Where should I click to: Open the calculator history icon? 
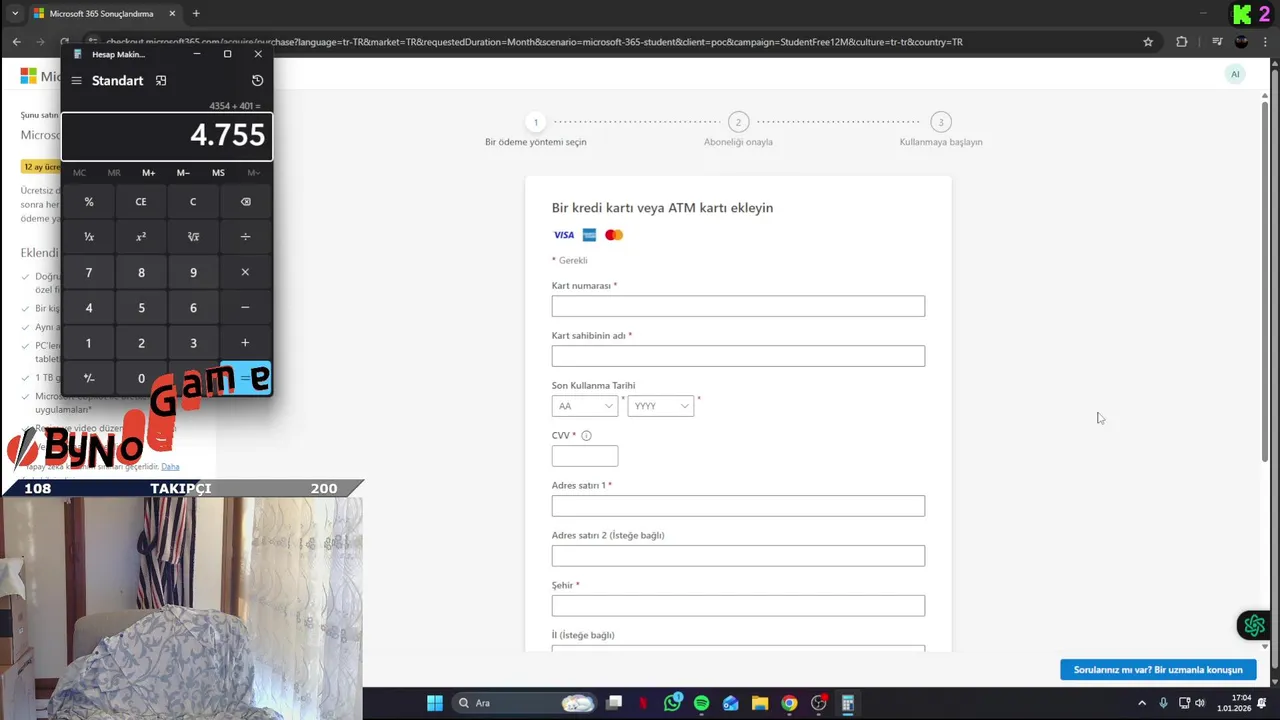coord(257,81)
